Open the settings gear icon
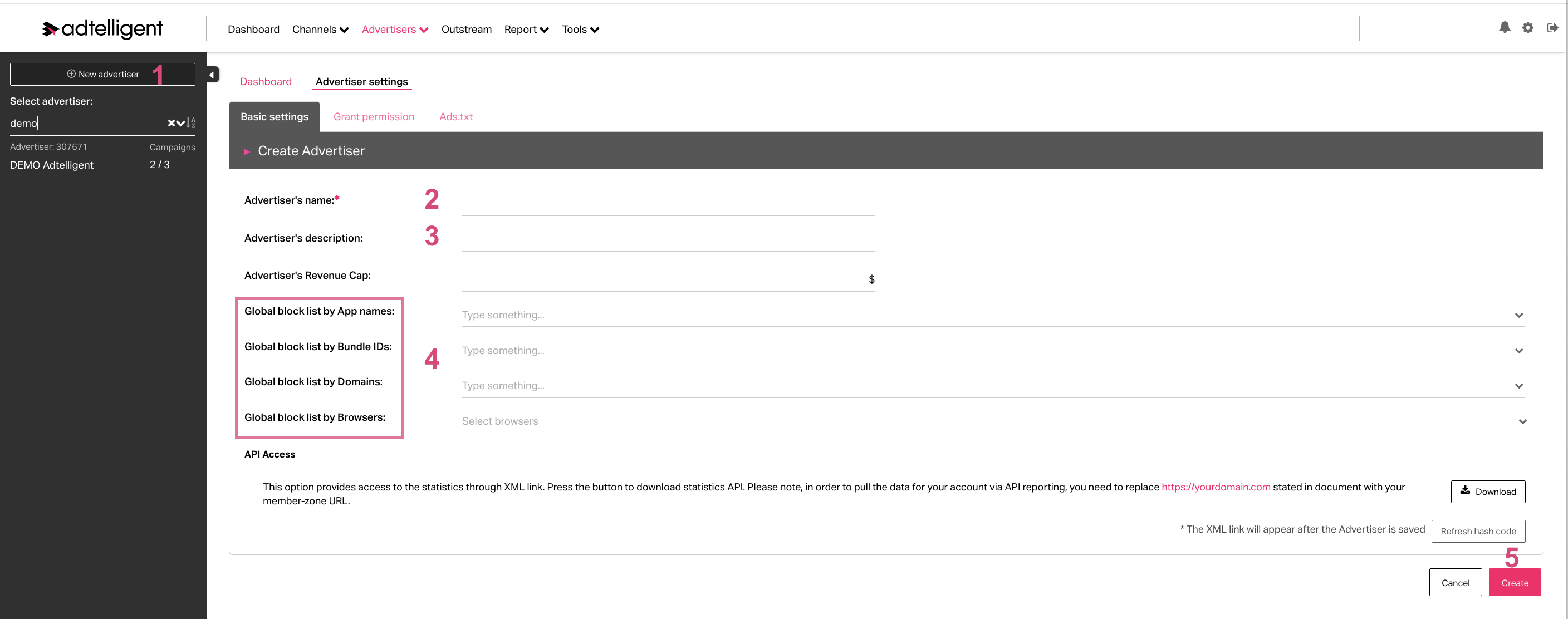The image size is (1568, 619). (x=1527, y=27)
